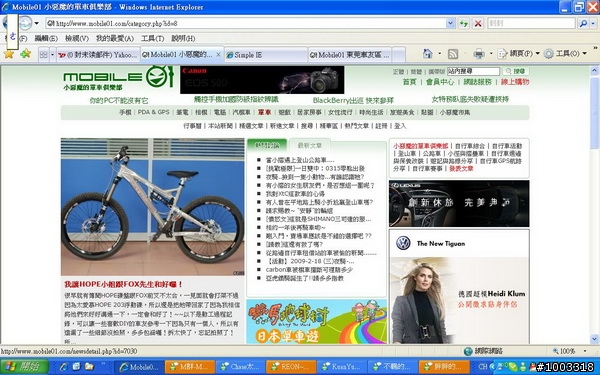Click the address bar URL field
This screenshot has height=375, width=600.
pos(246,23)
